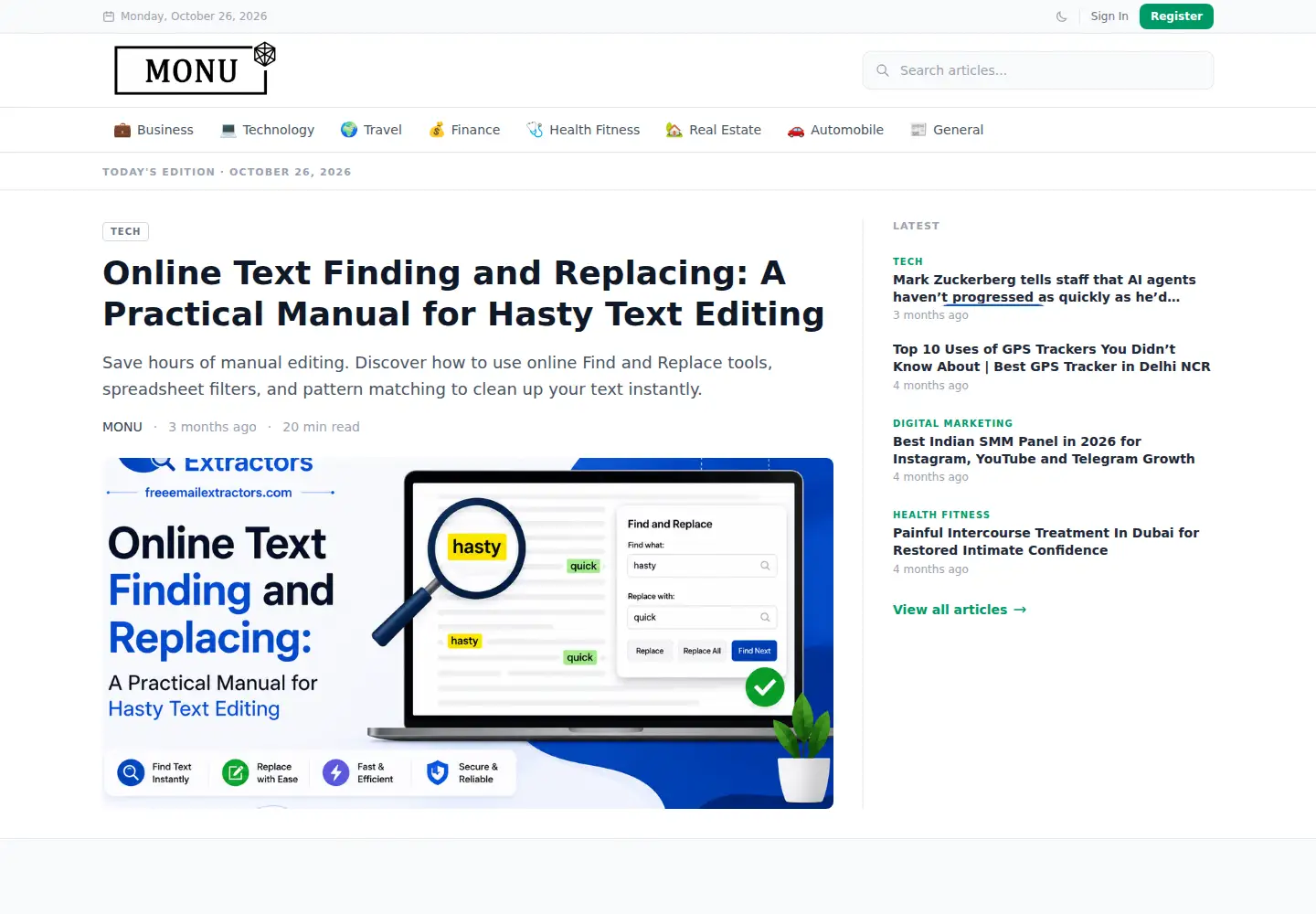
Task: Open the Online Text Finding headline article
Action: click(x=463, y=293)
